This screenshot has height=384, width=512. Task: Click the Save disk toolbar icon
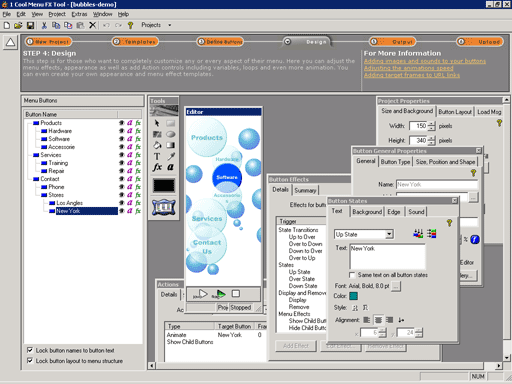30,25
